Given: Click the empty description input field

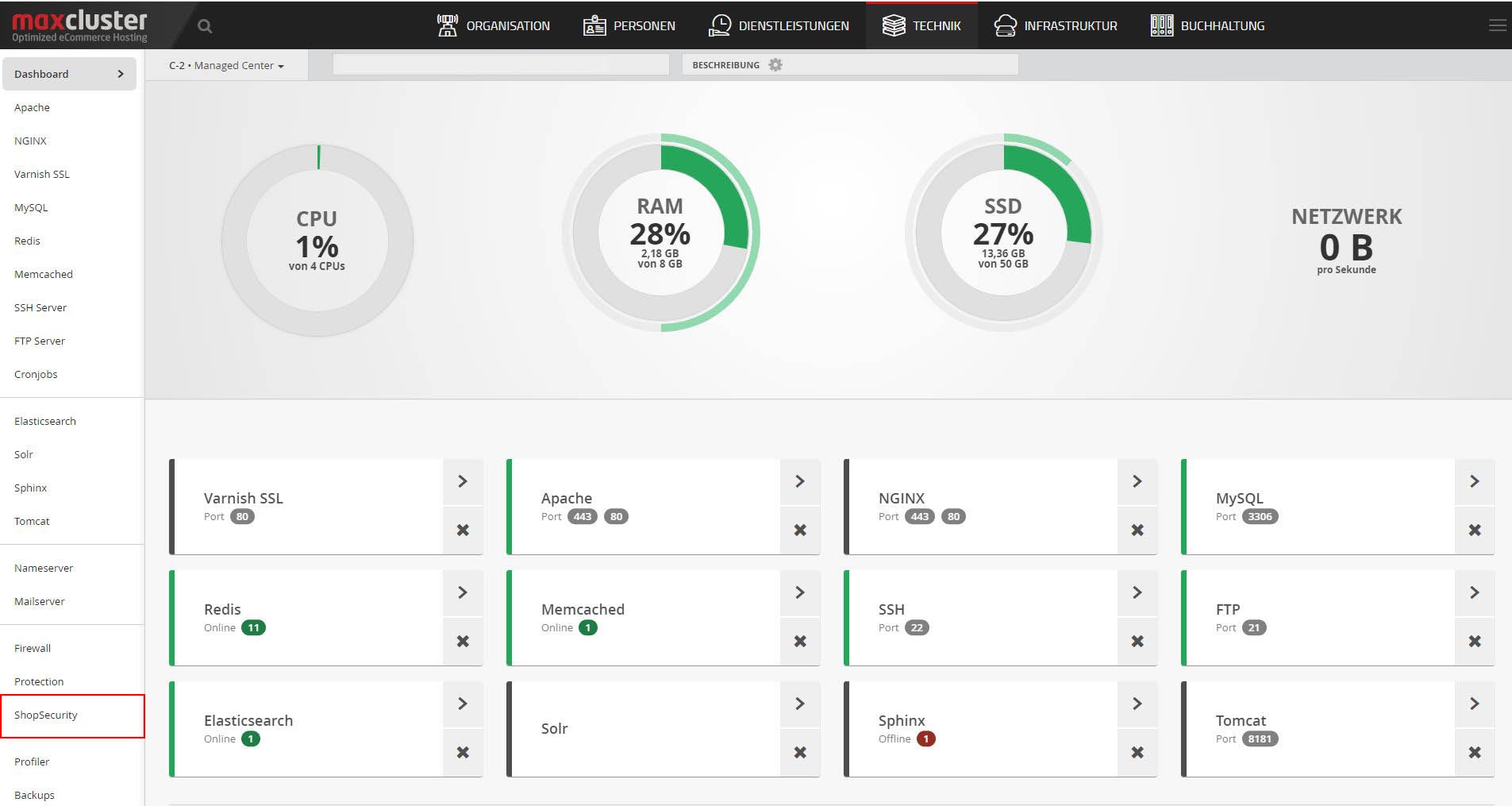Looking at the screenshot, I should tap(501, 65).
